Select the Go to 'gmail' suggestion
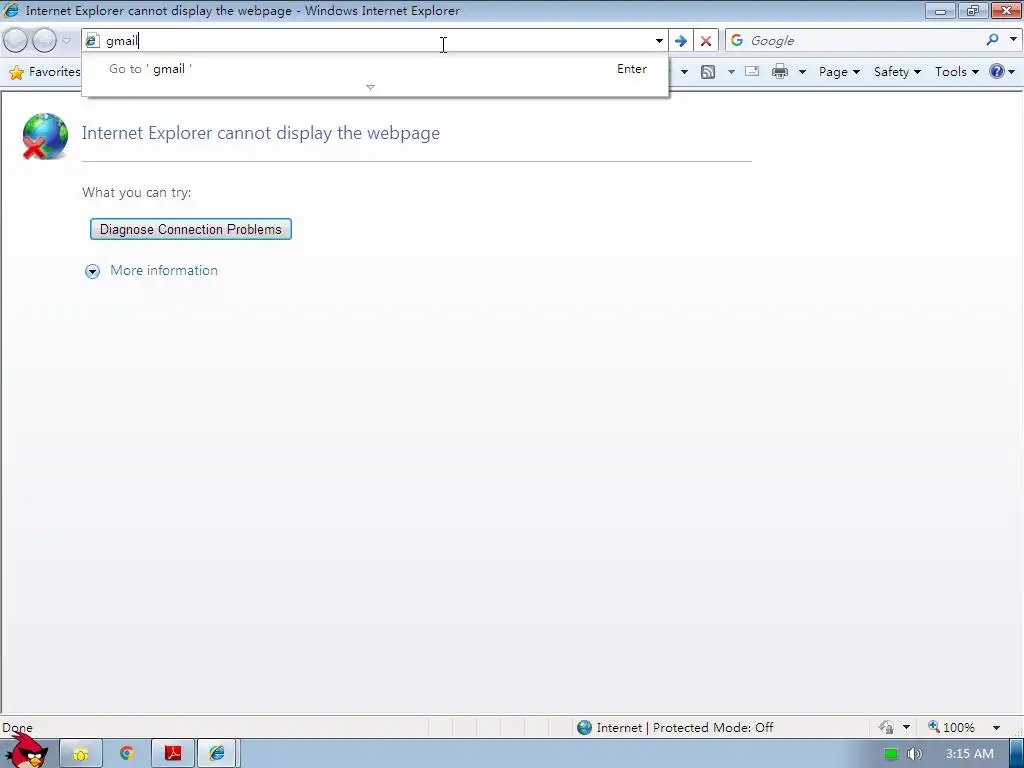The height and width of the screenshot is (768, 1024). click(x=375, y=69)
